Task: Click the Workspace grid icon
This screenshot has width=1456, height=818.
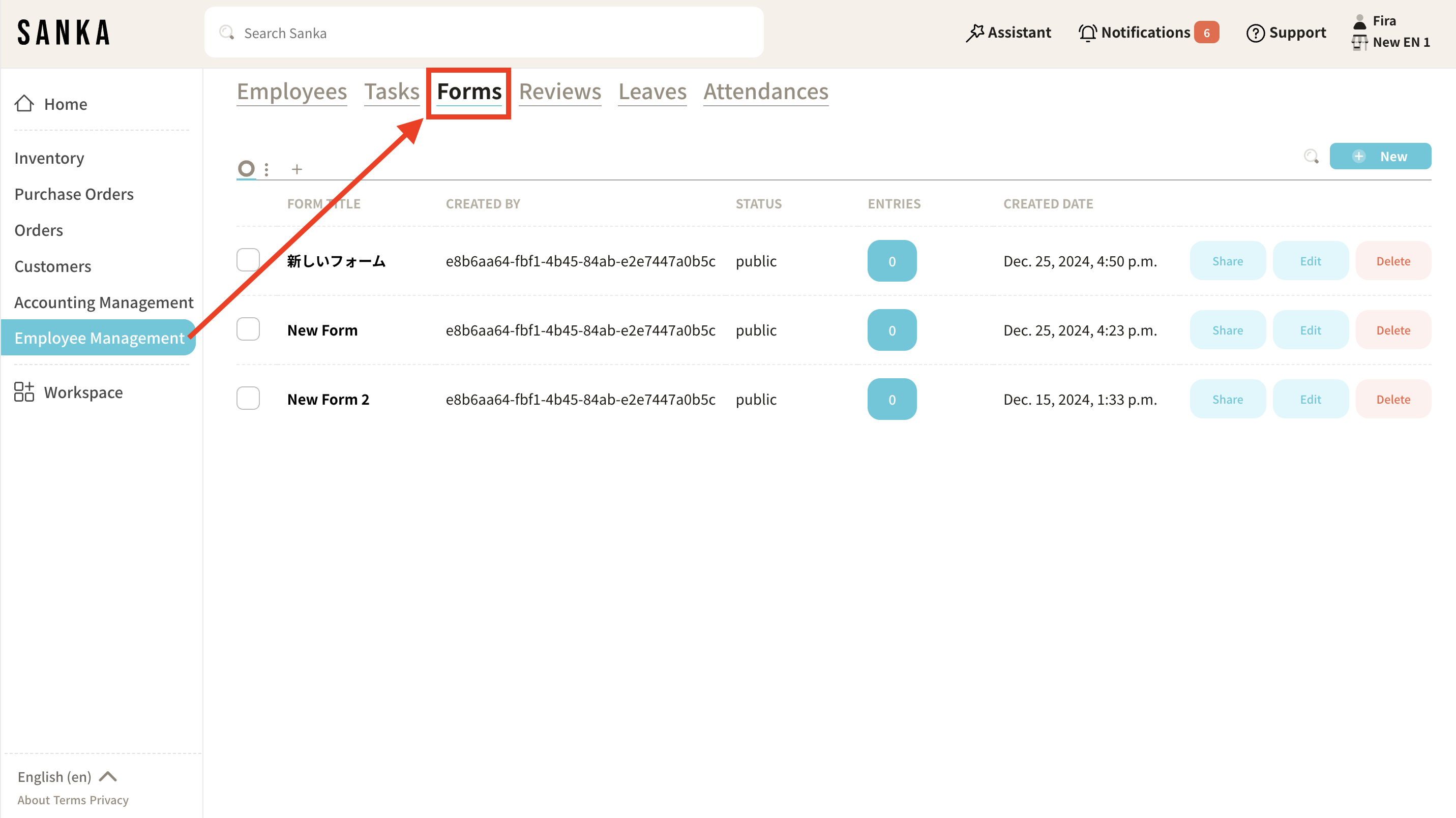Action: click(x=24, y=391)
